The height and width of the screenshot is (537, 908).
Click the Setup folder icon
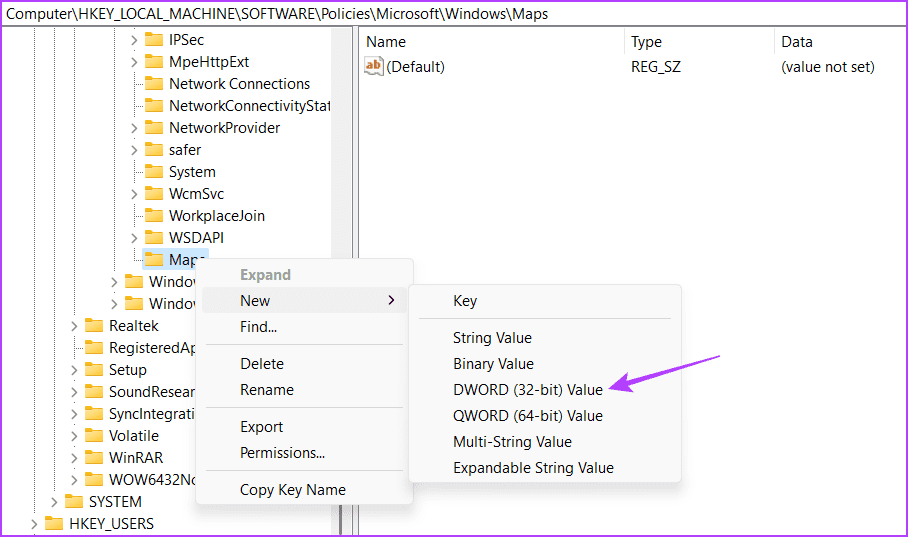(x=94, y=370)
